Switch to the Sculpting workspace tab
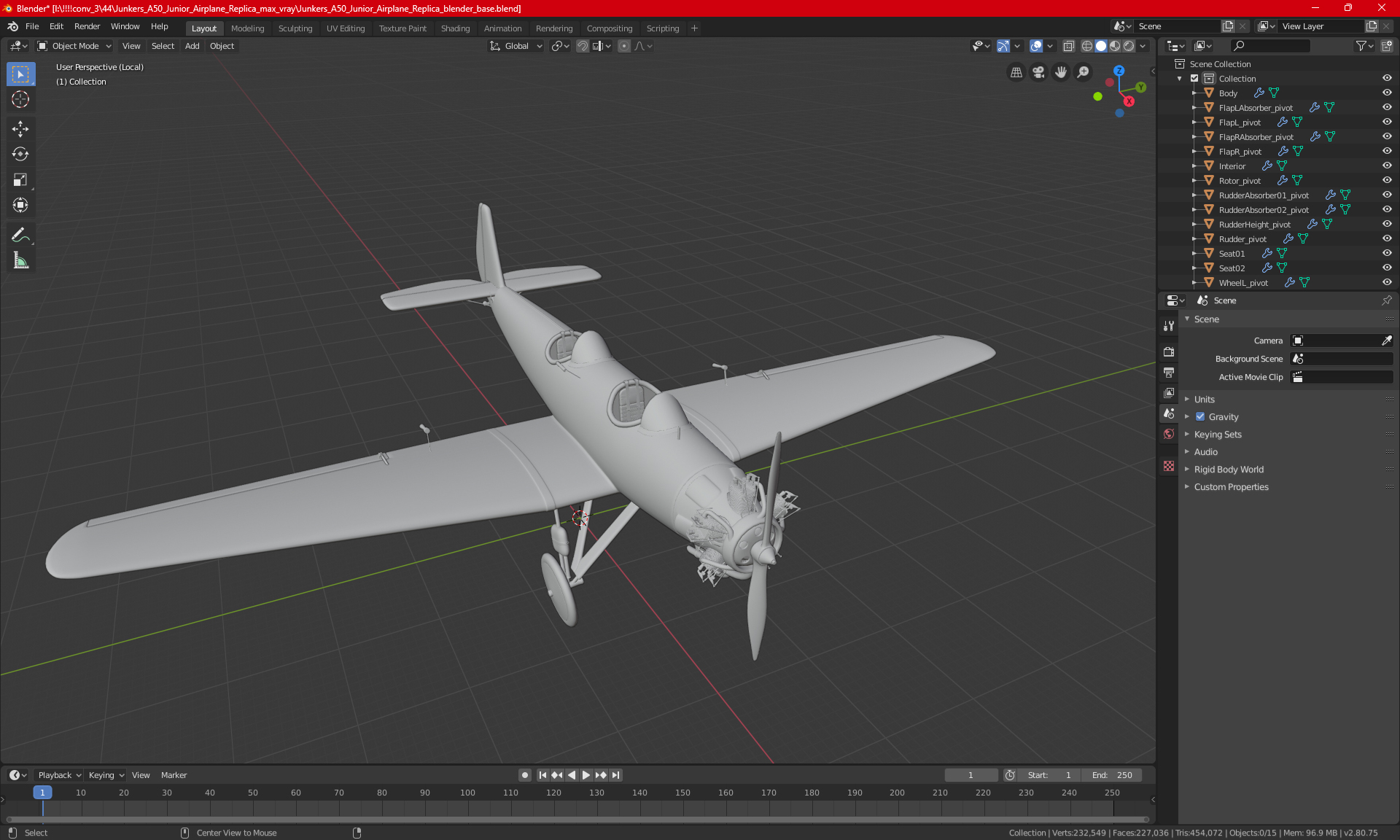 295,28
